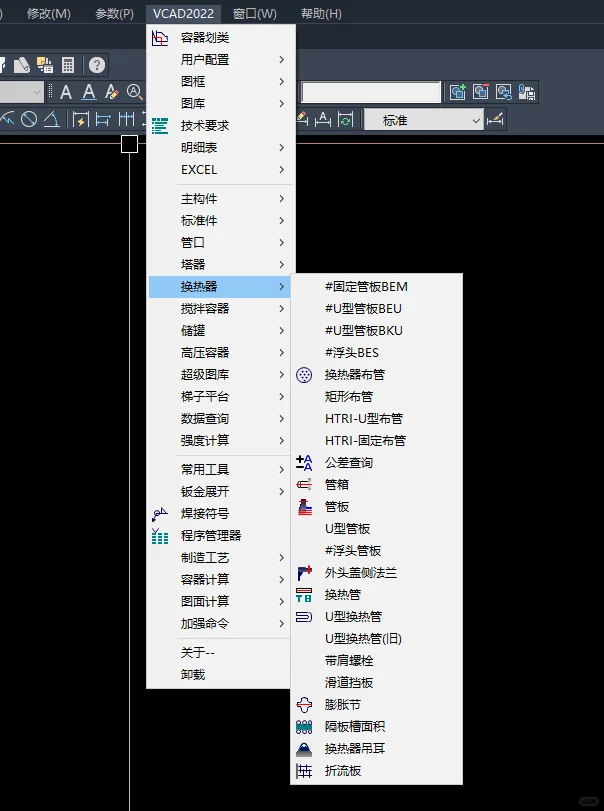
Task: Open the 标准 dimension style dropdown
Action: [424, 120]
